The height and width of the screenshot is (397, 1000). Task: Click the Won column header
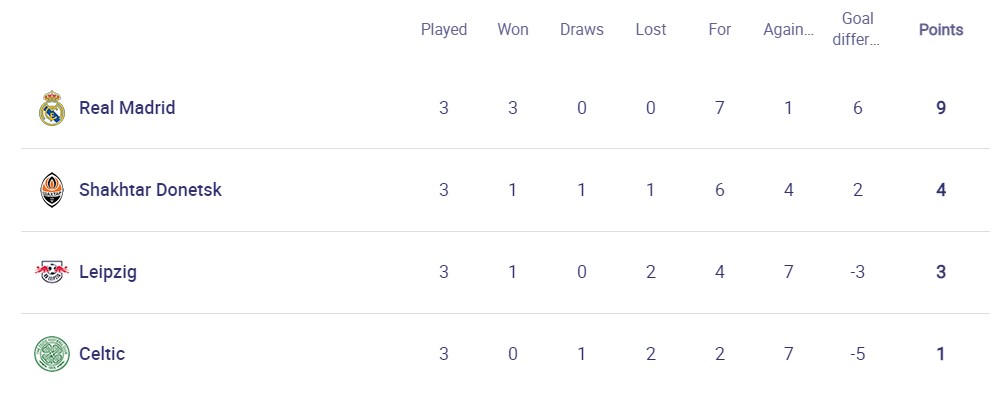[513, 29]
